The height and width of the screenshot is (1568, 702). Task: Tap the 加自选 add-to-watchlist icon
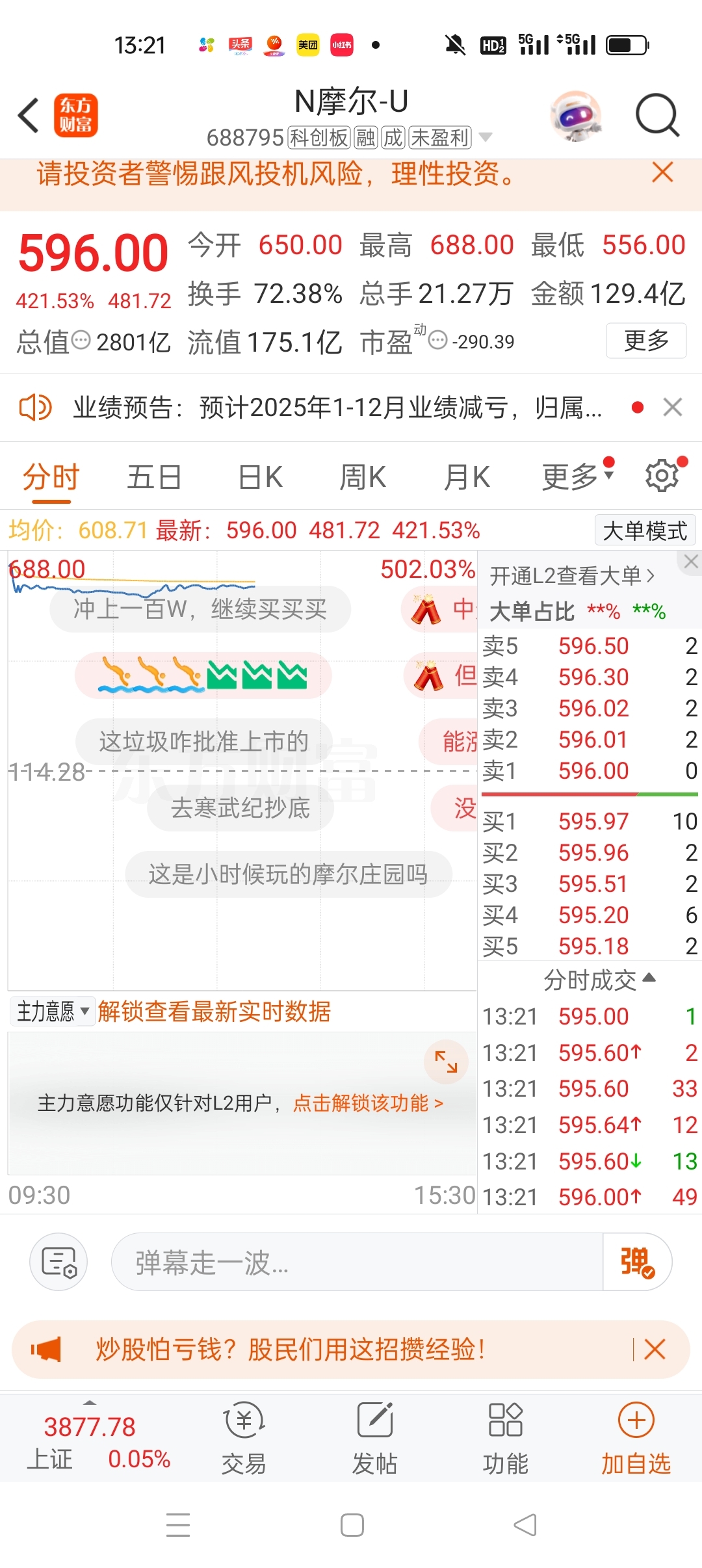tap(636, 1438)
